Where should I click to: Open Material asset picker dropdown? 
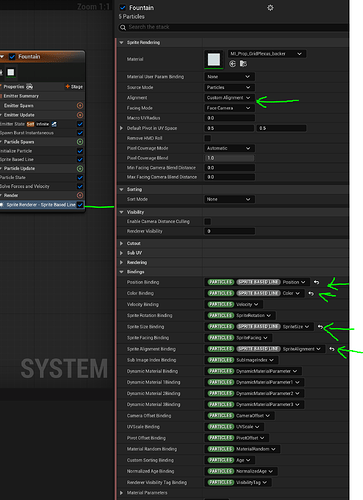267,54
